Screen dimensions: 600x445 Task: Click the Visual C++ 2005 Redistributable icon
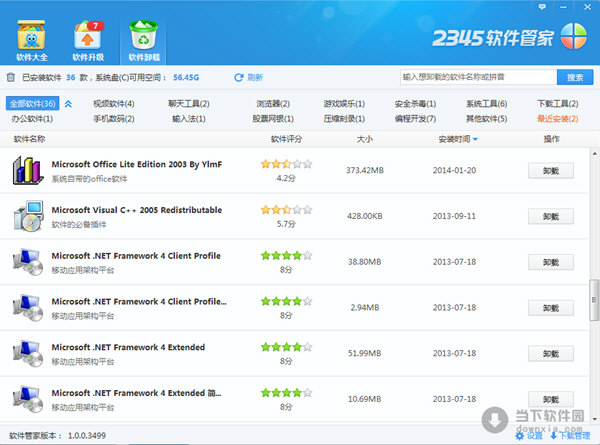point(28,216)
